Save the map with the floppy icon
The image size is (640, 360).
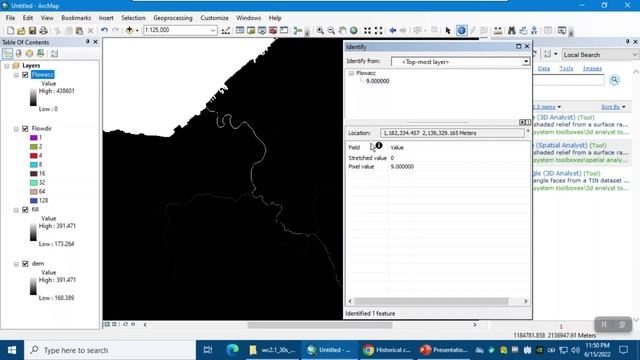point(32,31)
